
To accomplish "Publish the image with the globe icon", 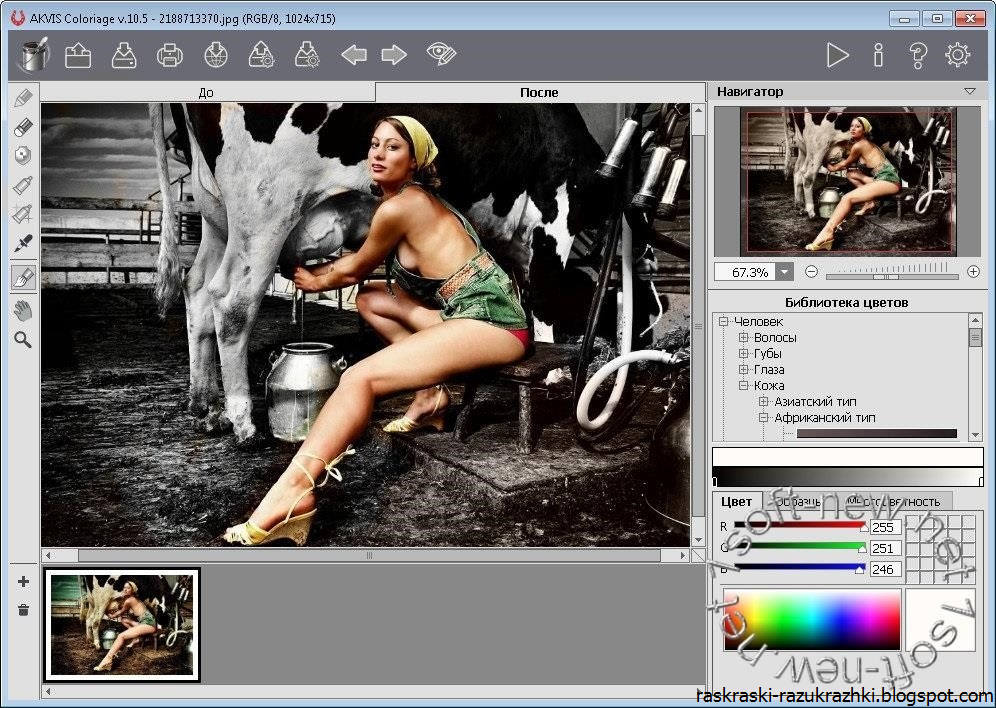I will (216, 55).
